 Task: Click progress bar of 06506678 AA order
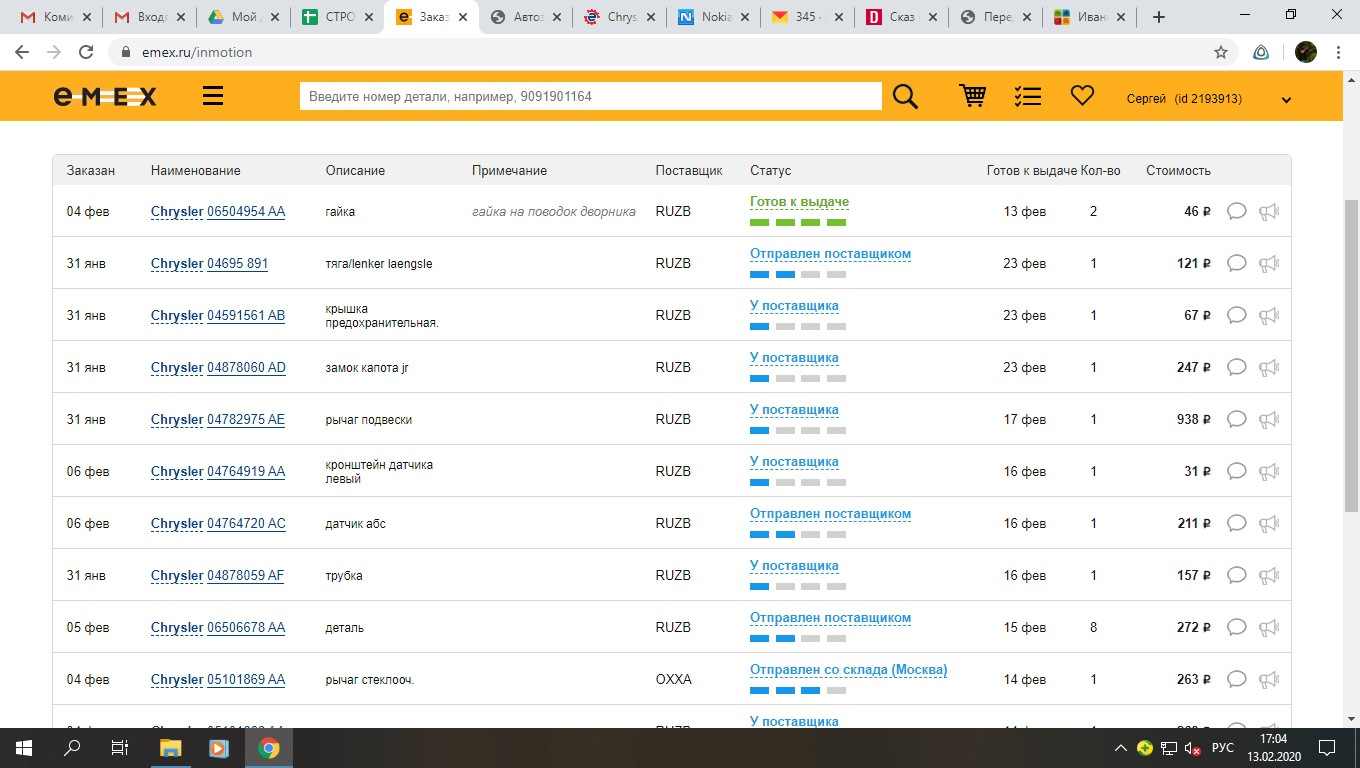798,638
